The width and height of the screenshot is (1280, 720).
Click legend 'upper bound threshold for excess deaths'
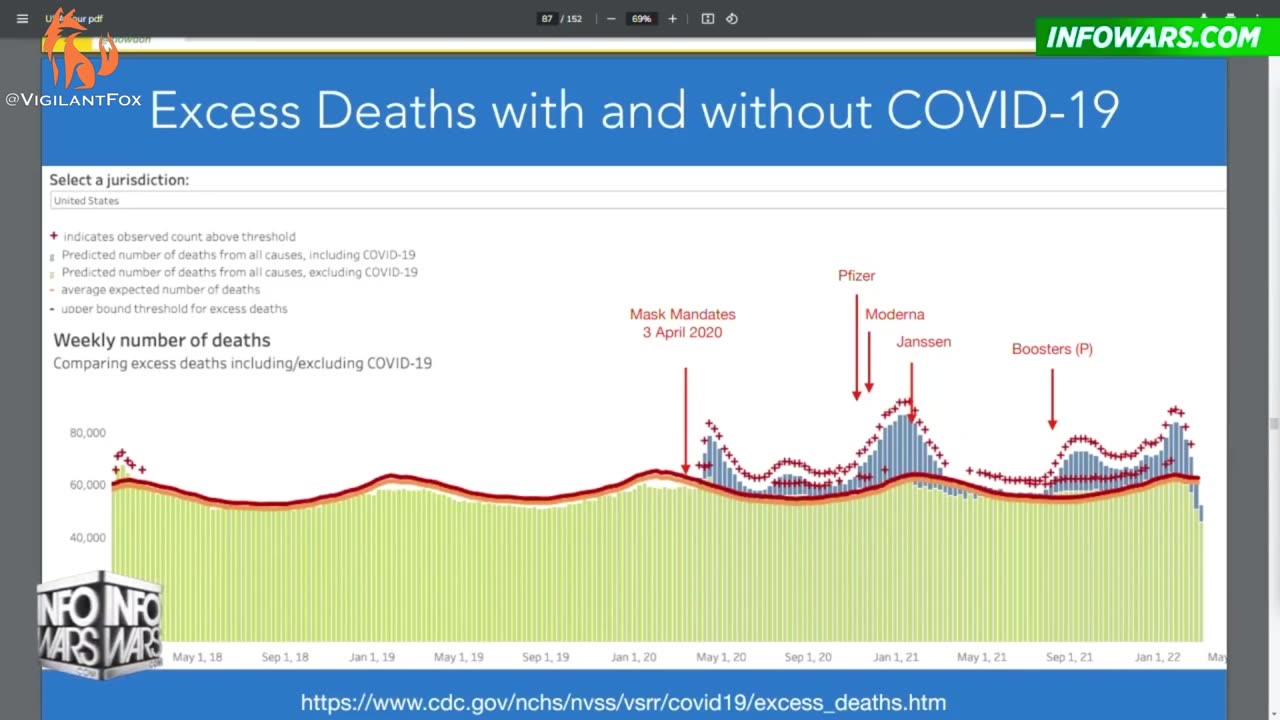point(174,309)
